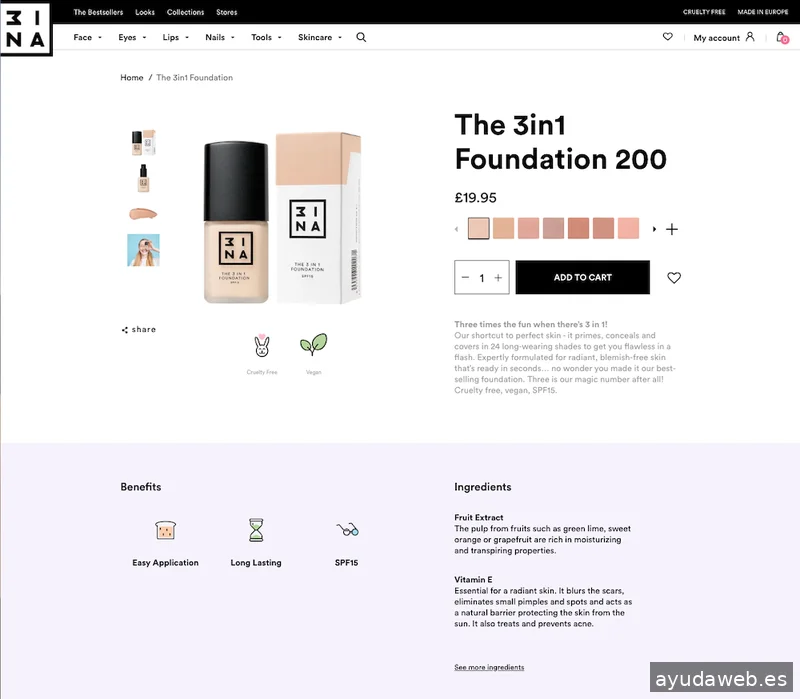Open The Bestsellers menu item
The width and height of the screenshot is (800, 699).
(x=98, y=12)
